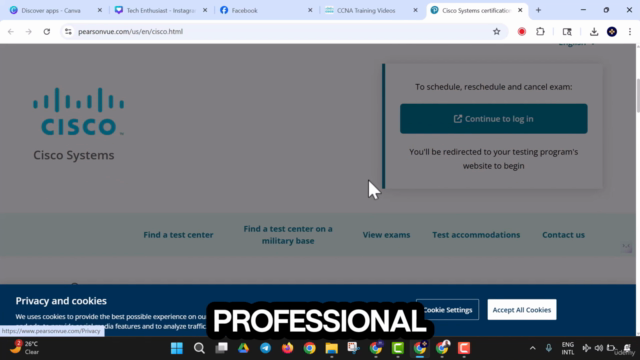The image size is (640, 360).
Task: Close the Facebook tab
Action: [x=310, y=10]
